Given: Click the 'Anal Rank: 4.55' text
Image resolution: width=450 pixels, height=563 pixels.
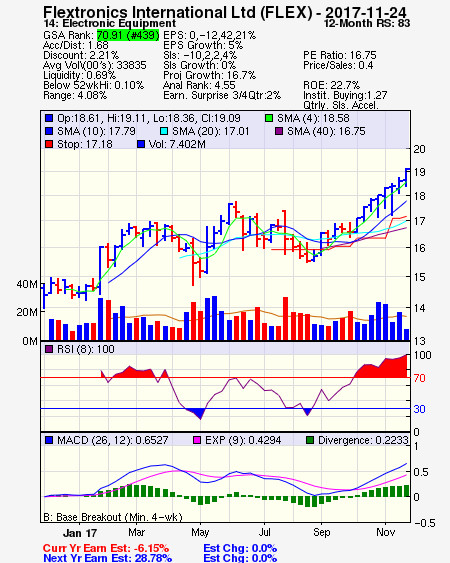Looking at the screenshot, I should click(x=199, y=85).
